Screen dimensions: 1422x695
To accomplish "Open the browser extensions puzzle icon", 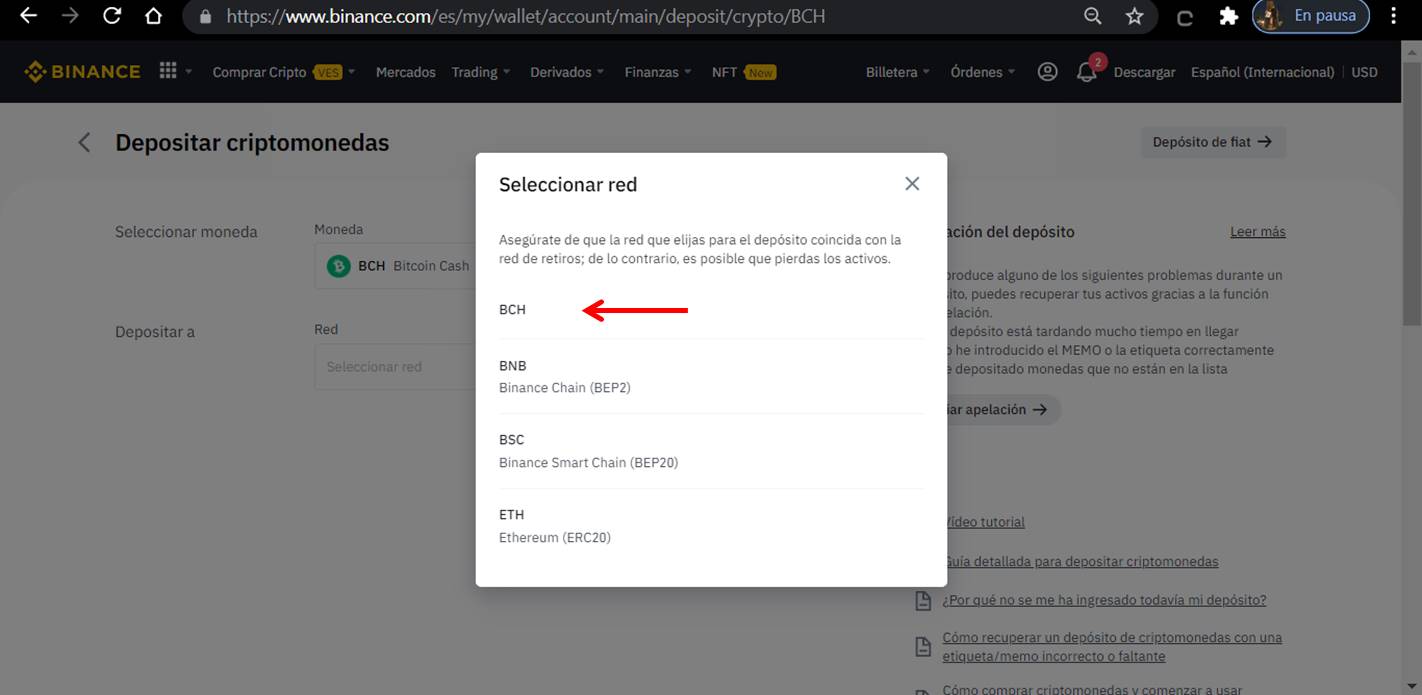I will 1229,16.
